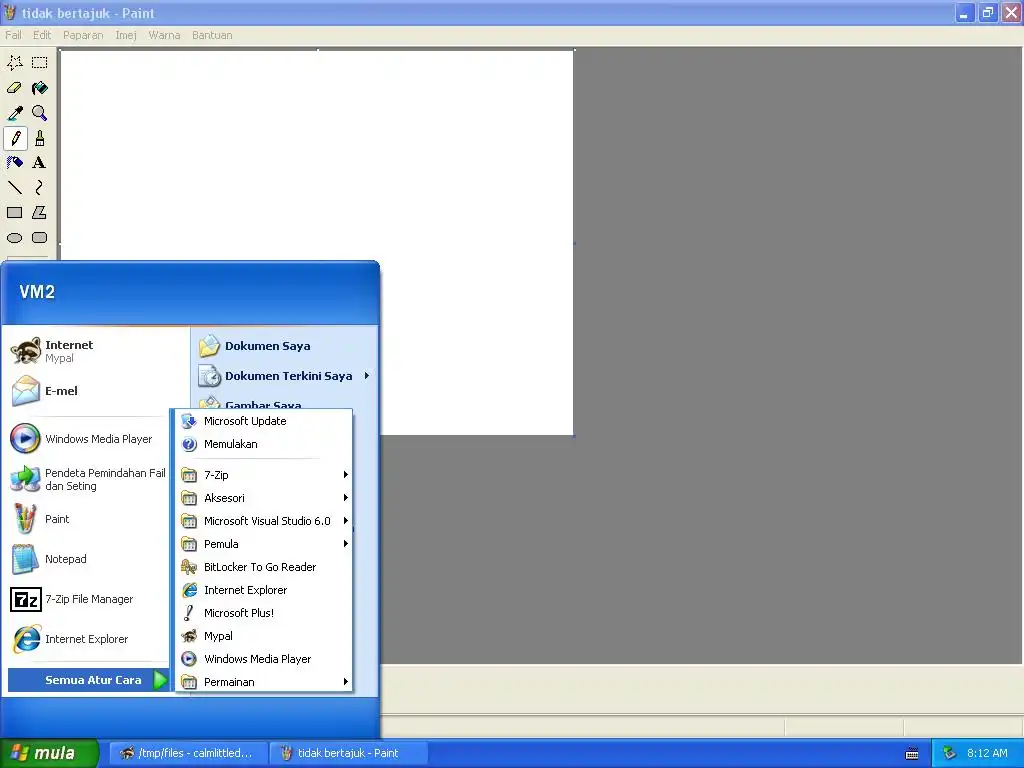Open Notepad from Start menu
This screenshot has width=1024, height=768.
88,559
